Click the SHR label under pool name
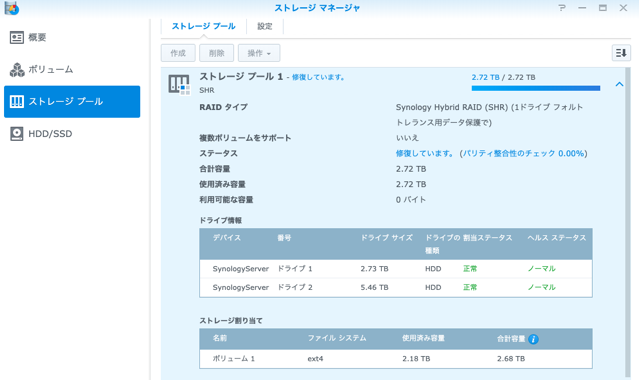Image resolution: width=639 pixels, height=380 pixels. click(x=207, y=90)
